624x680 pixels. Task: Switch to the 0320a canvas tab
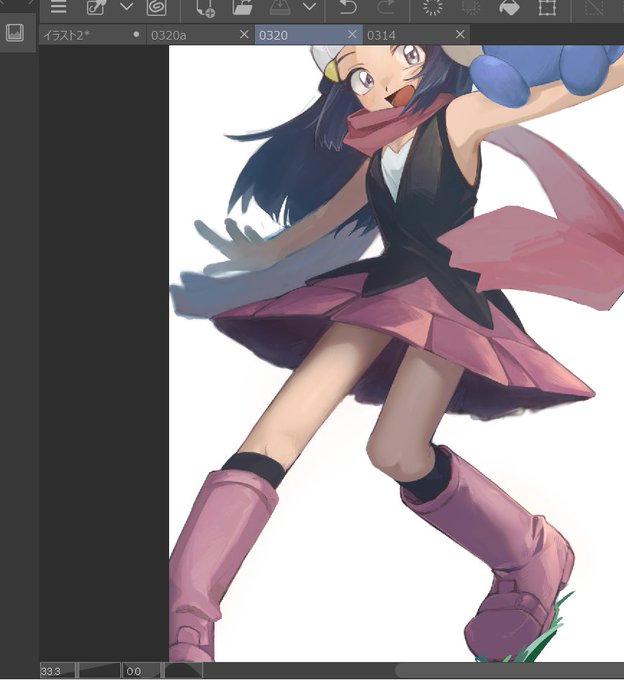200,35
